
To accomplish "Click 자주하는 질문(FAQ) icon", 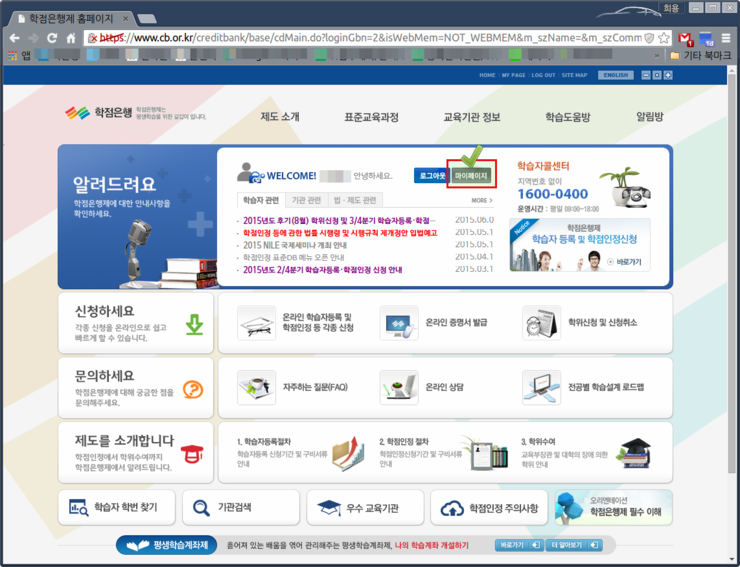I will tap(256, 388).
